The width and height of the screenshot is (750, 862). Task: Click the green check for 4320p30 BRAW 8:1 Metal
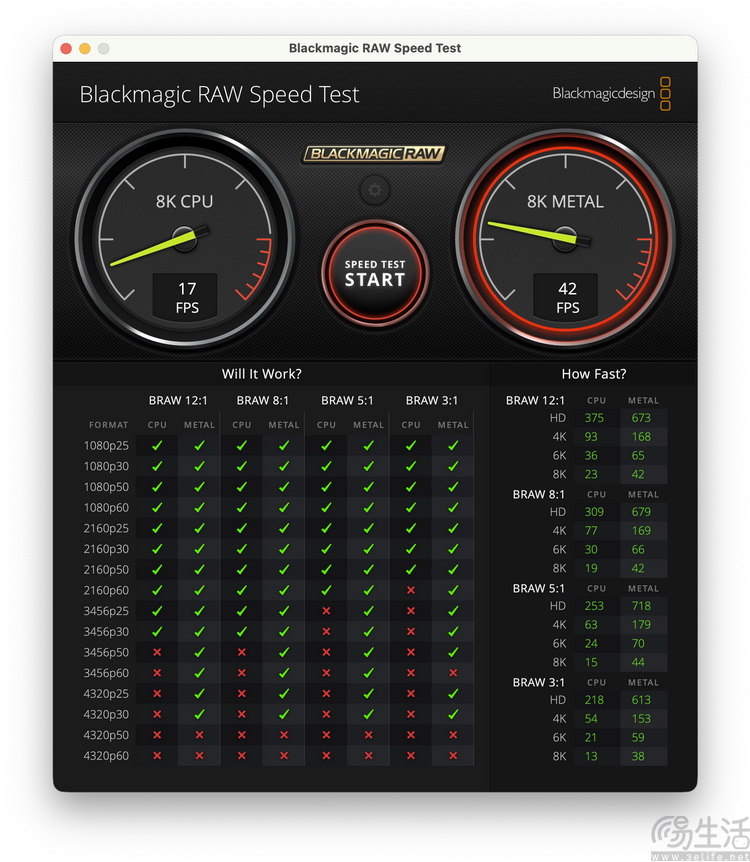(284, 715)
